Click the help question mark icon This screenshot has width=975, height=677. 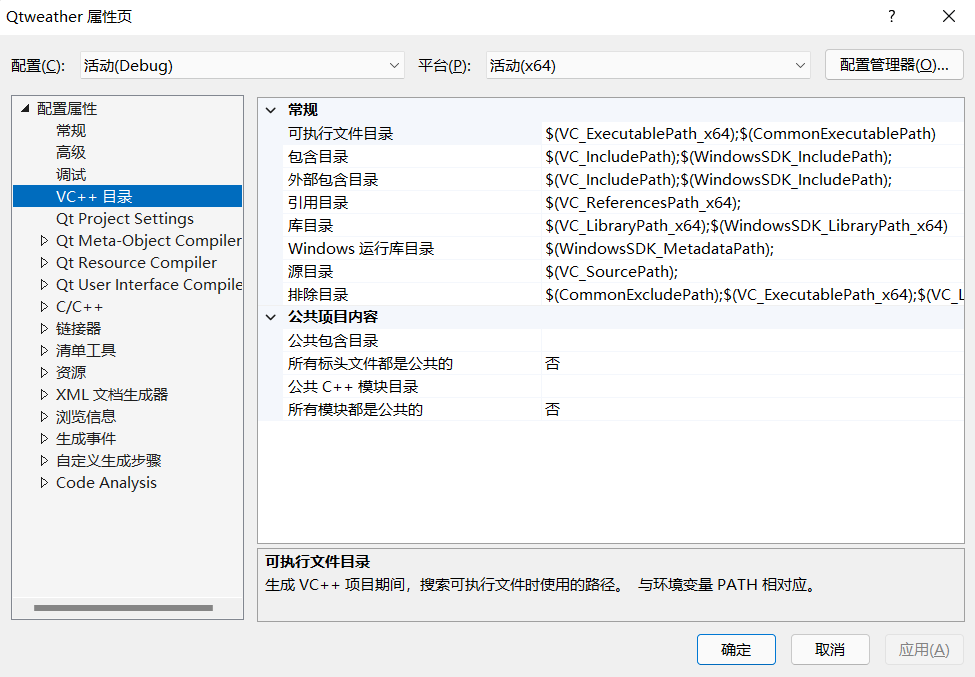[892, 16]
